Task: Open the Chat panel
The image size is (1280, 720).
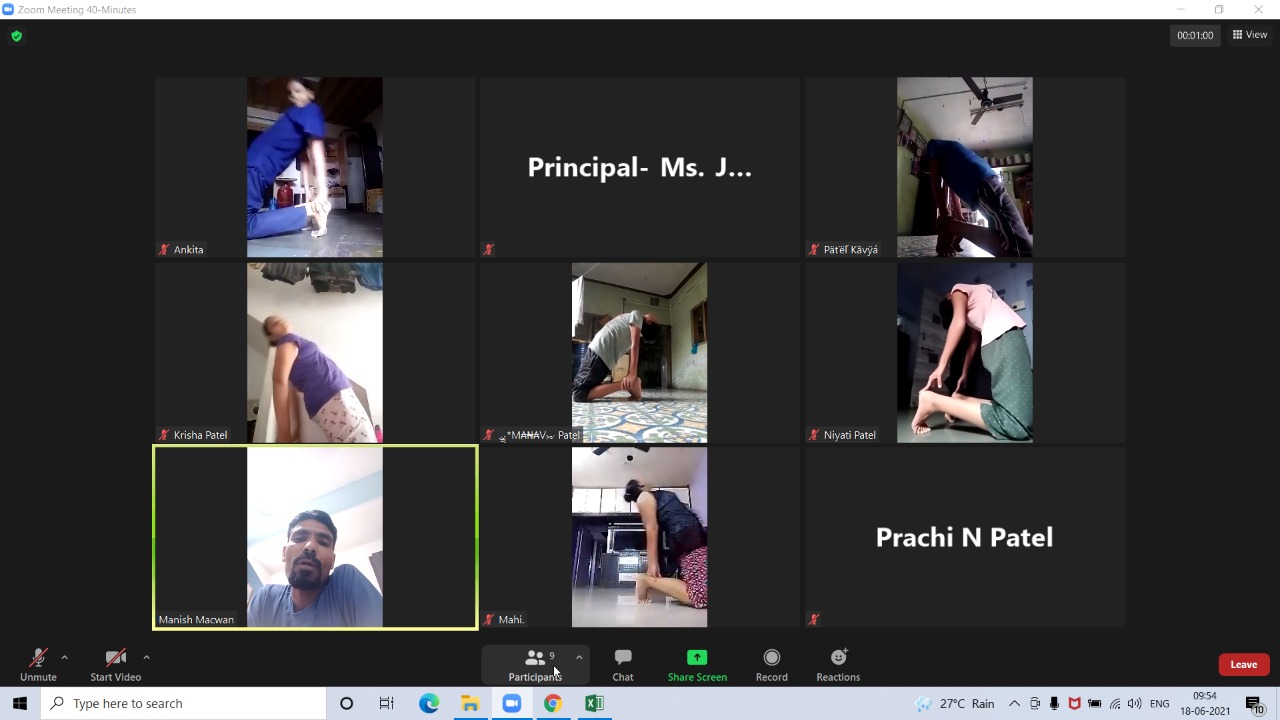Action: point(622,664)
